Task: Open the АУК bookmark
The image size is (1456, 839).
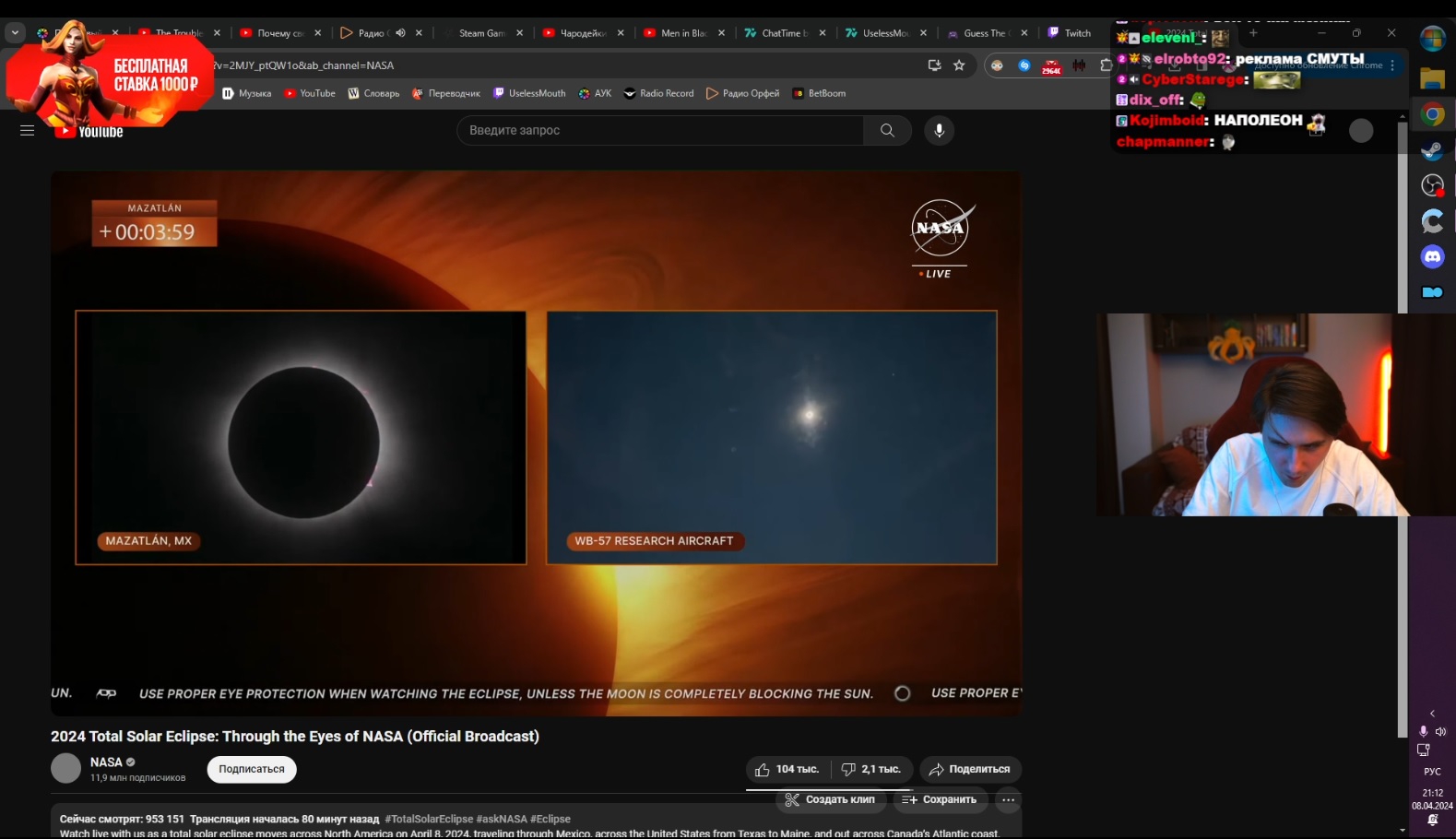Action: (x=595, y=93)
